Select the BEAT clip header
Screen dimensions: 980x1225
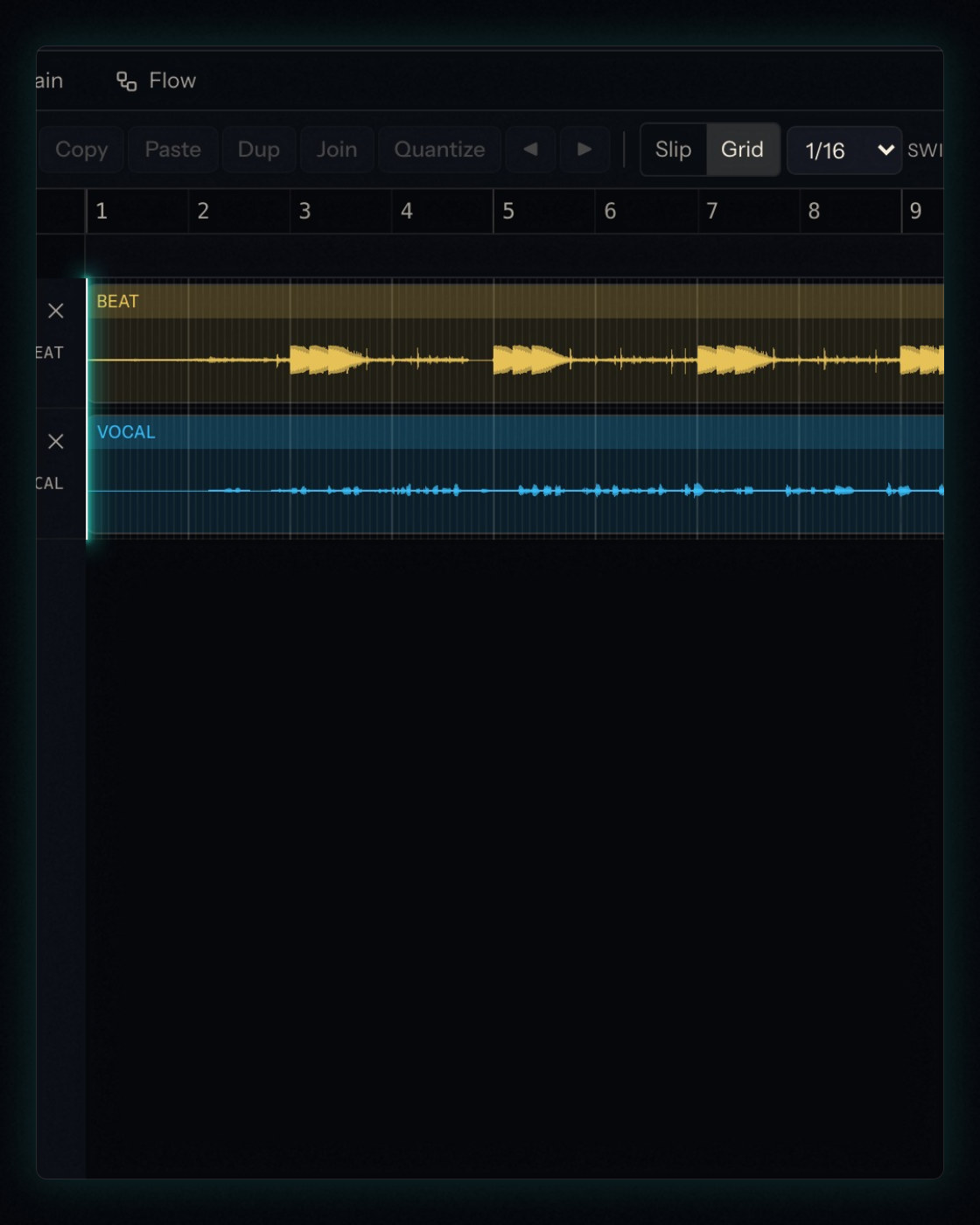[516, 301]
